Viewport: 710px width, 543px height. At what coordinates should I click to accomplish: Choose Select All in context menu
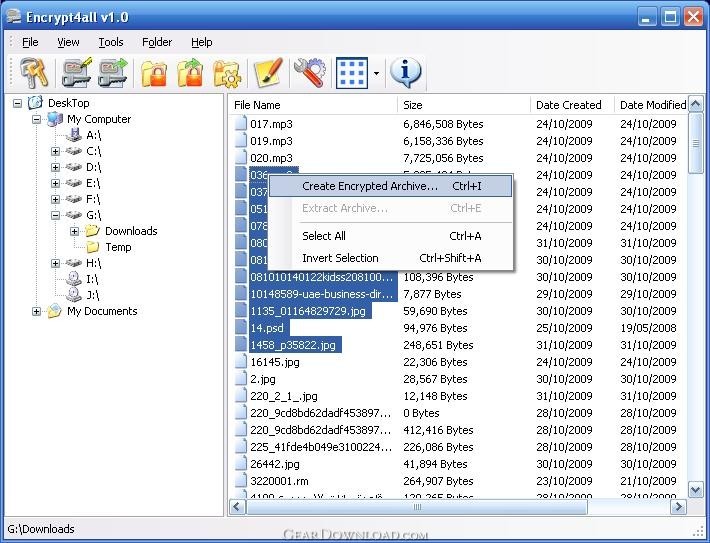391,236
